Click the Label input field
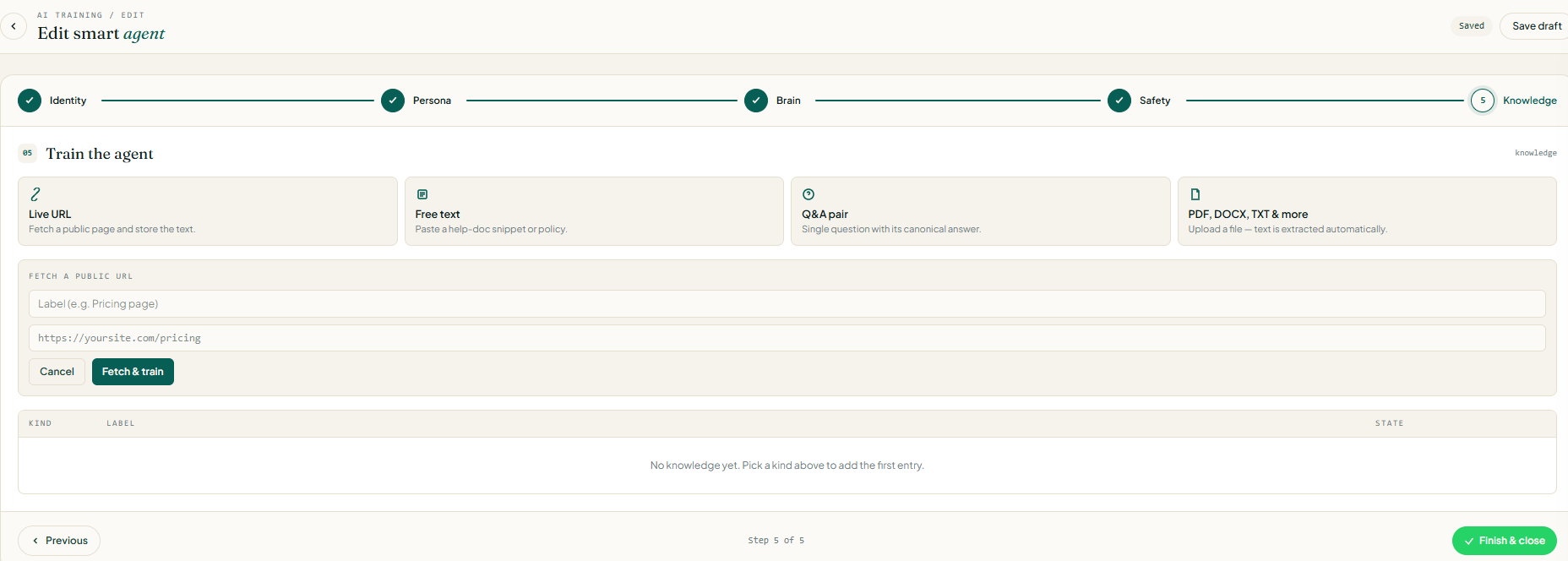 coord(787,304)
